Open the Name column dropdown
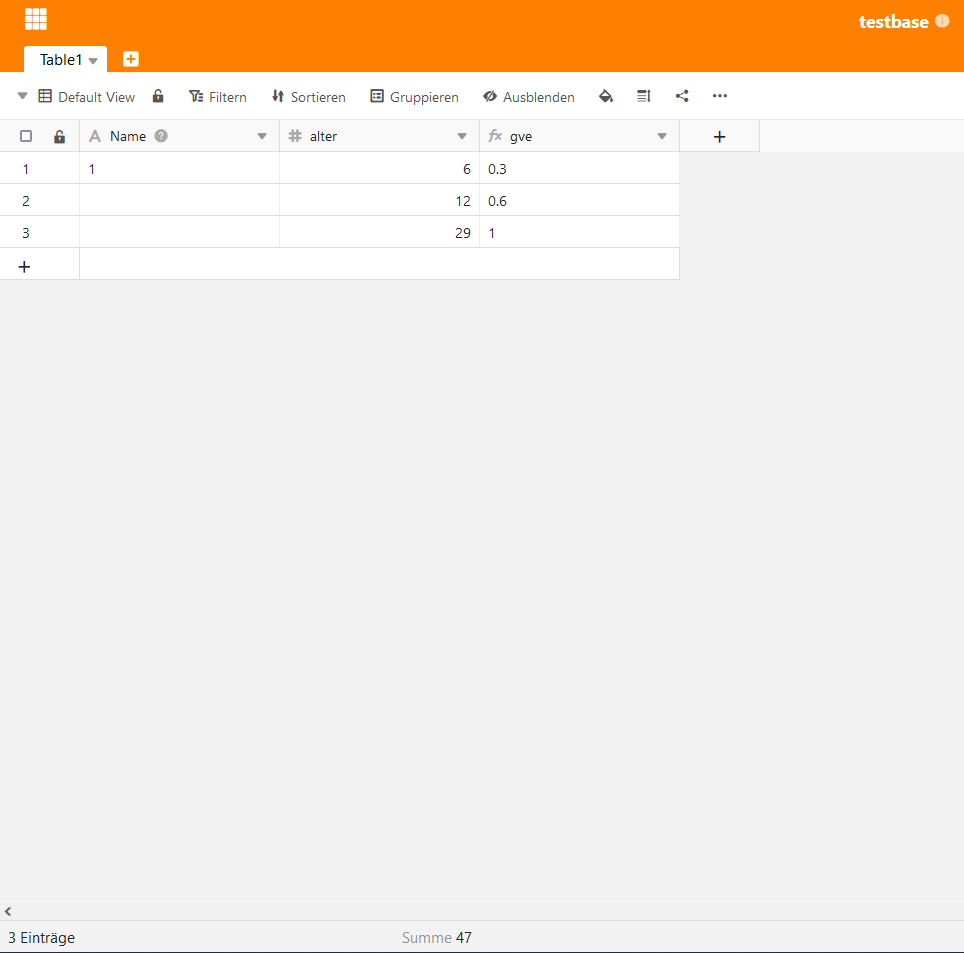The image size is (964, 953). tap(262, 137)
